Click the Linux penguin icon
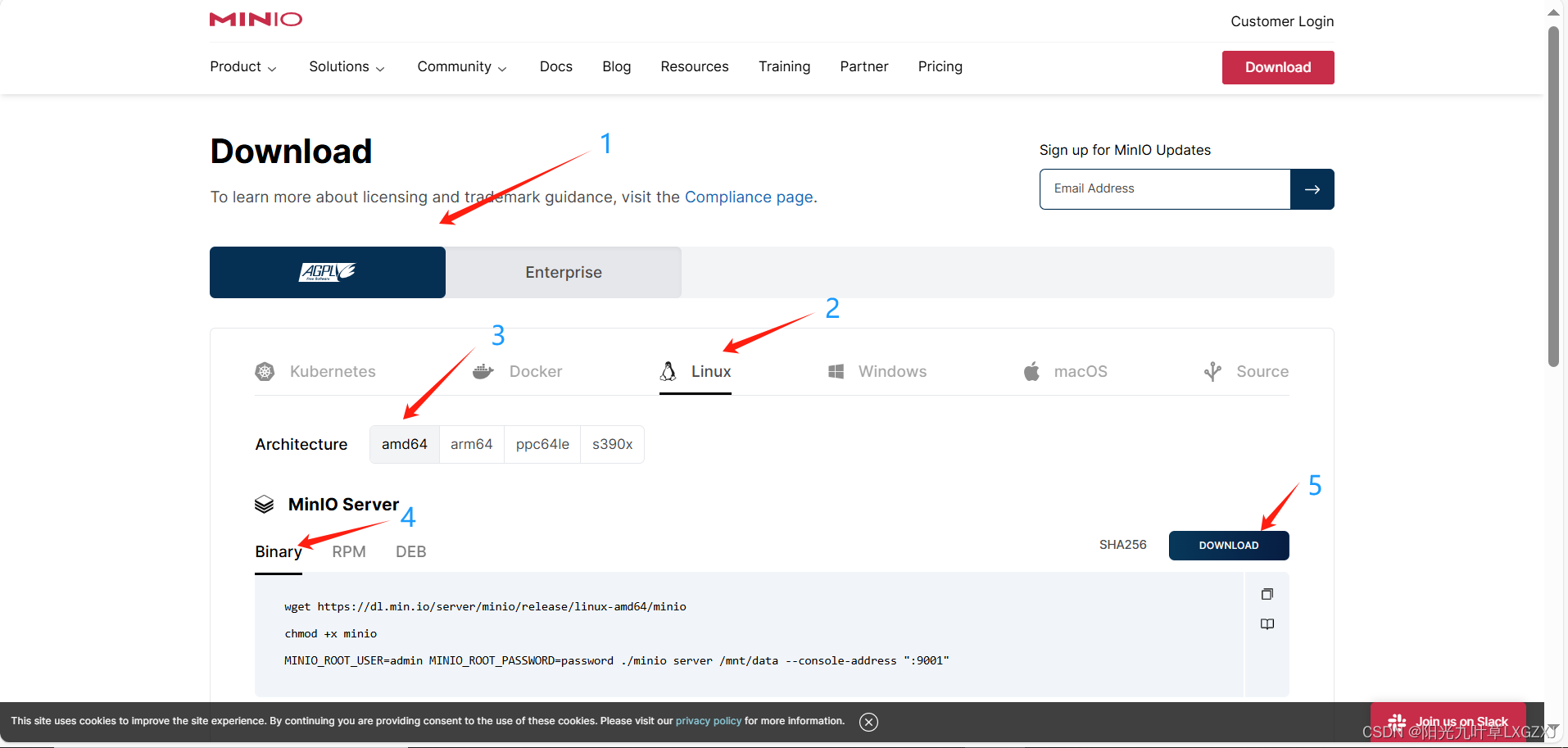The height and width of the screenshot is (748, 1568). pyautogui.click(x=668, y=371)
